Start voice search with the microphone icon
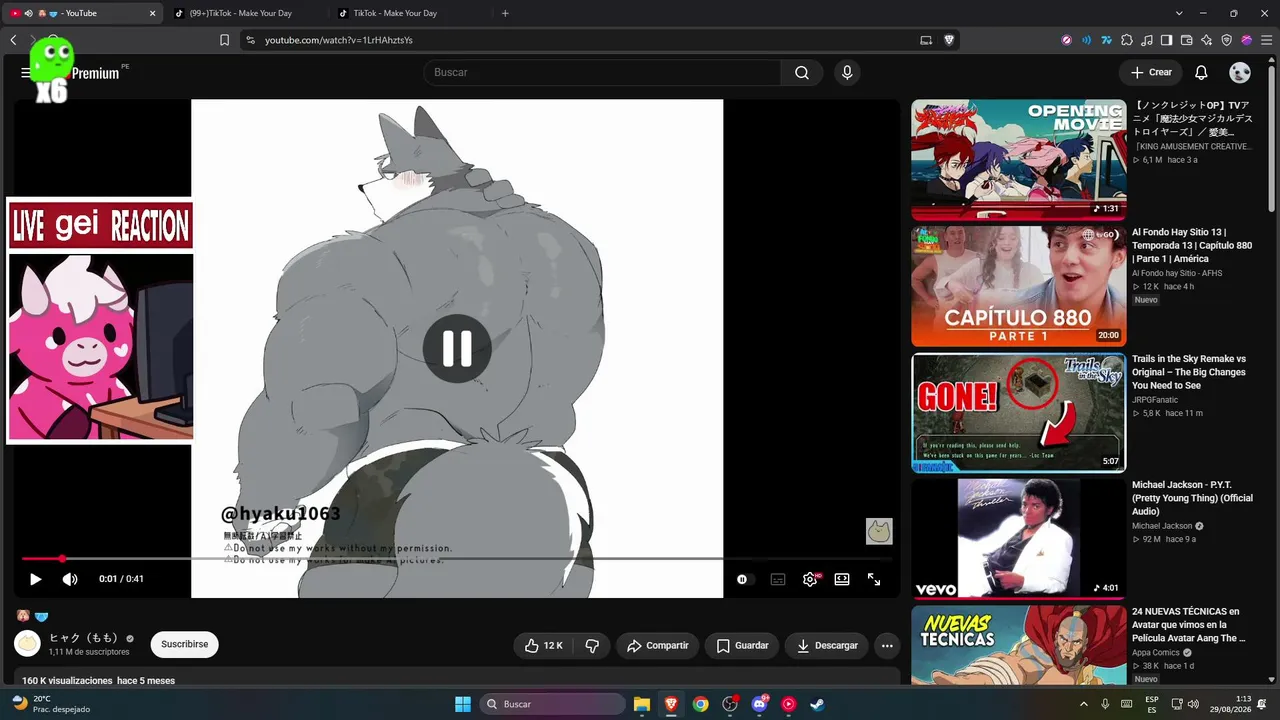This screenshot has height=720, width=1280. coord(847,72)
